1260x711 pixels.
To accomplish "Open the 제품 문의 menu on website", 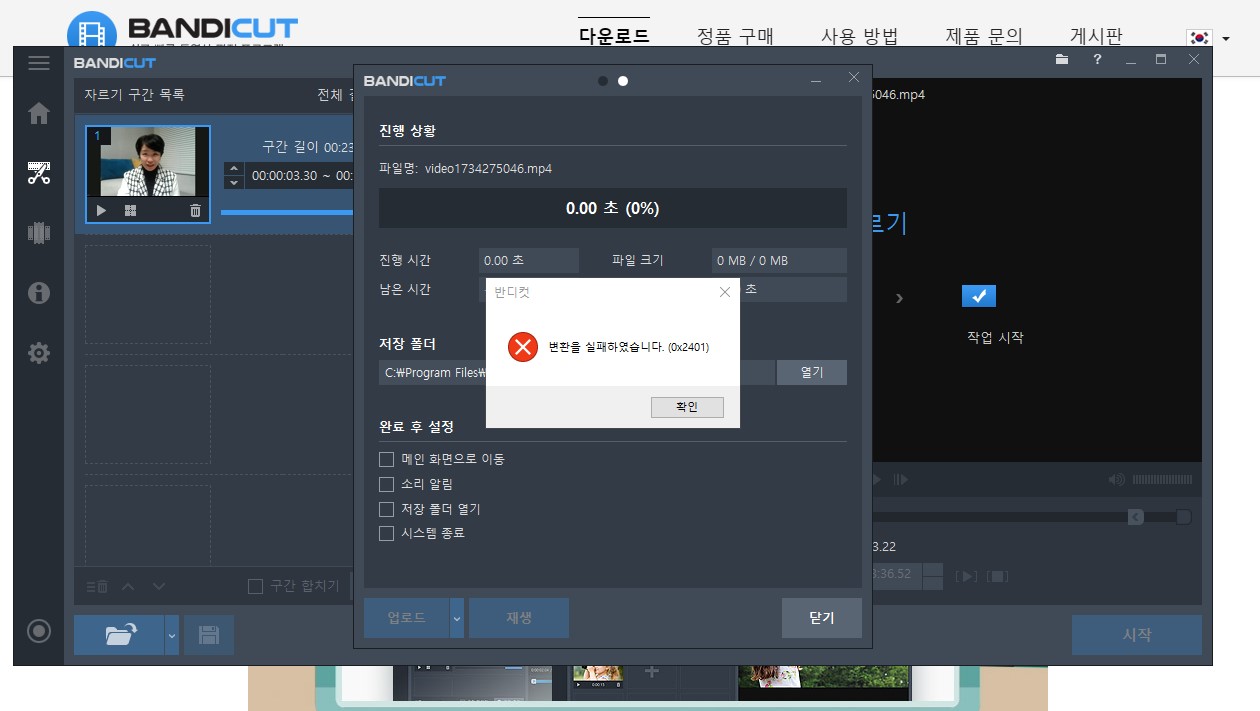I will point(985,36).
